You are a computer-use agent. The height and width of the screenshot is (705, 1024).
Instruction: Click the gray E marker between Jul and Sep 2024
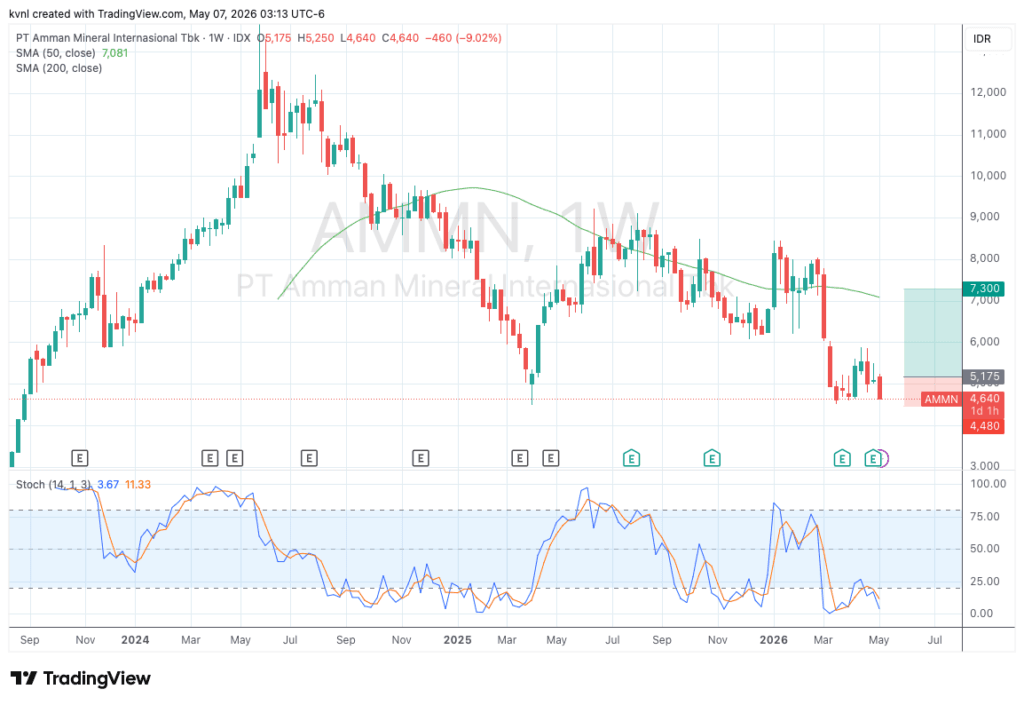pos(309,458)
